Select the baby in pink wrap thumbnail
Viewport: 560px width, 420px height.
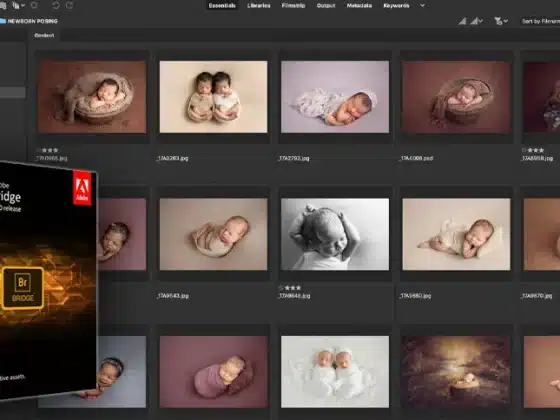213,372
